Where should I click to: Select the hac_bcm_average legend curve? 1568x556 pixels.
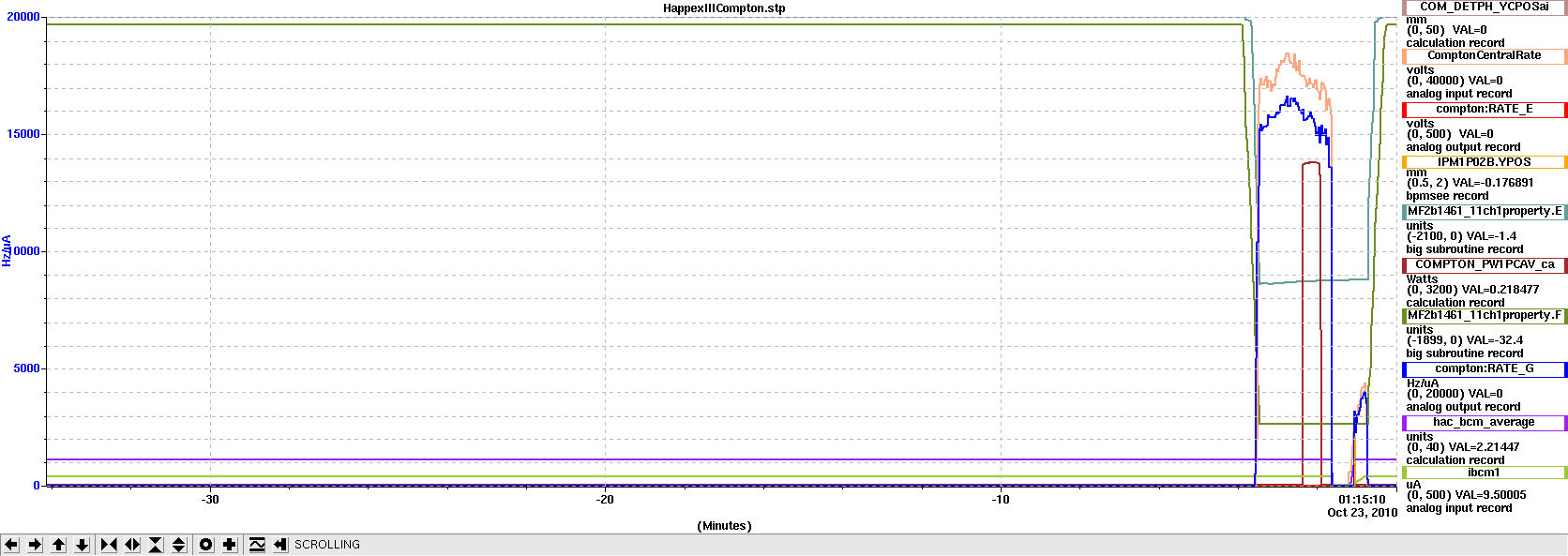pos(1485,423)
